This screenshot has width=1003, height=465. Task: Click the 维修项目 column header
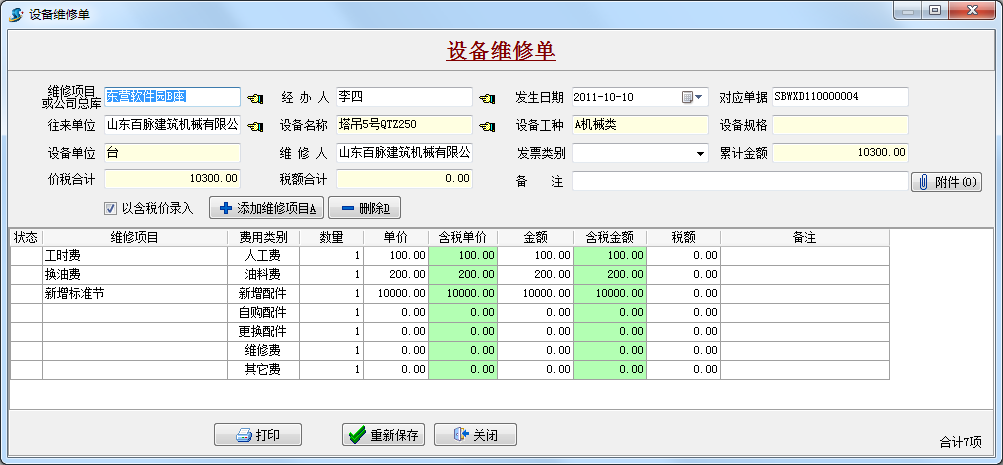pos(135,237)
